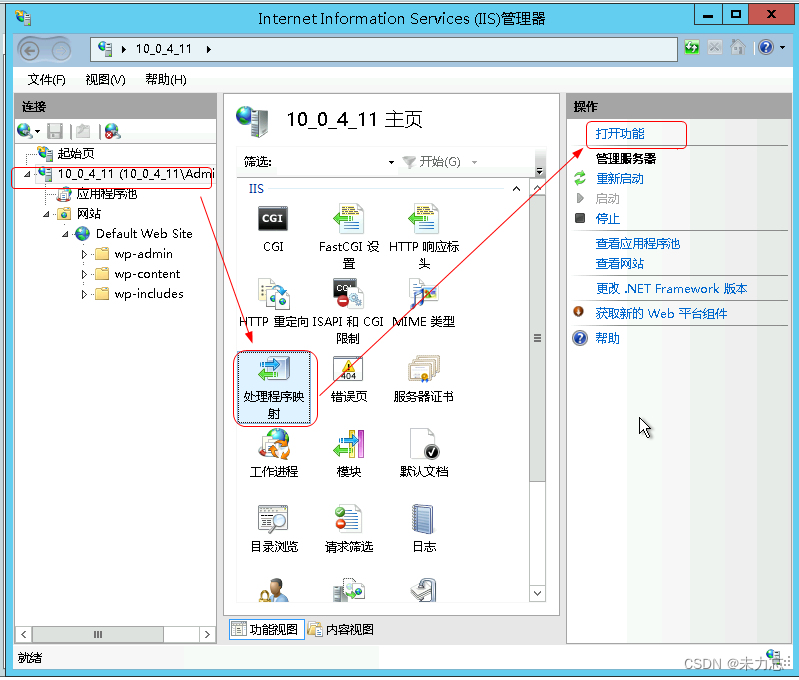Open the CGI feature icon
This screenshot has height=680, width=799.
(x=273, y=219)
